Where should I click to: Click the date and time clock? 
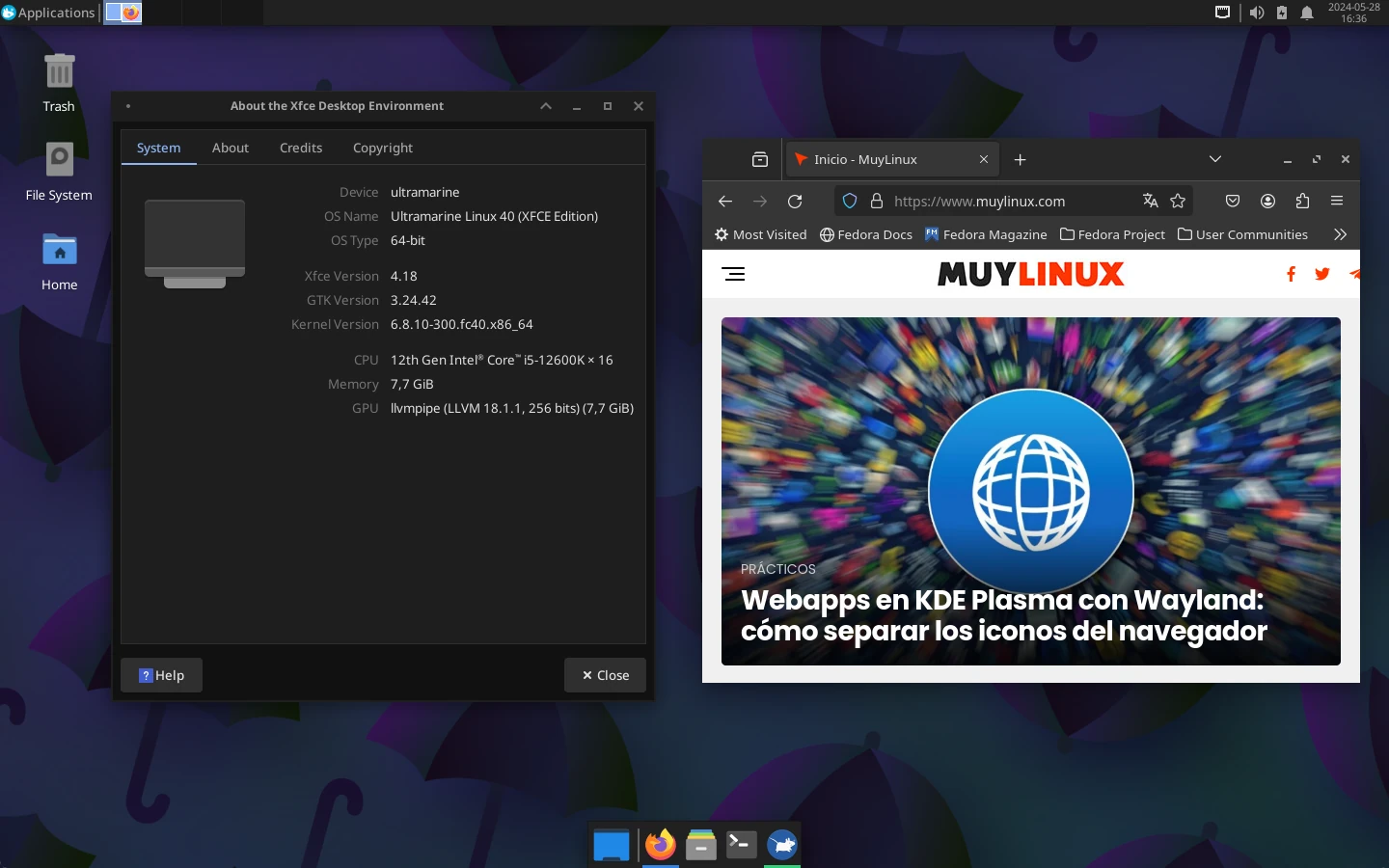pyautogui.click(x=1353, y=13)
